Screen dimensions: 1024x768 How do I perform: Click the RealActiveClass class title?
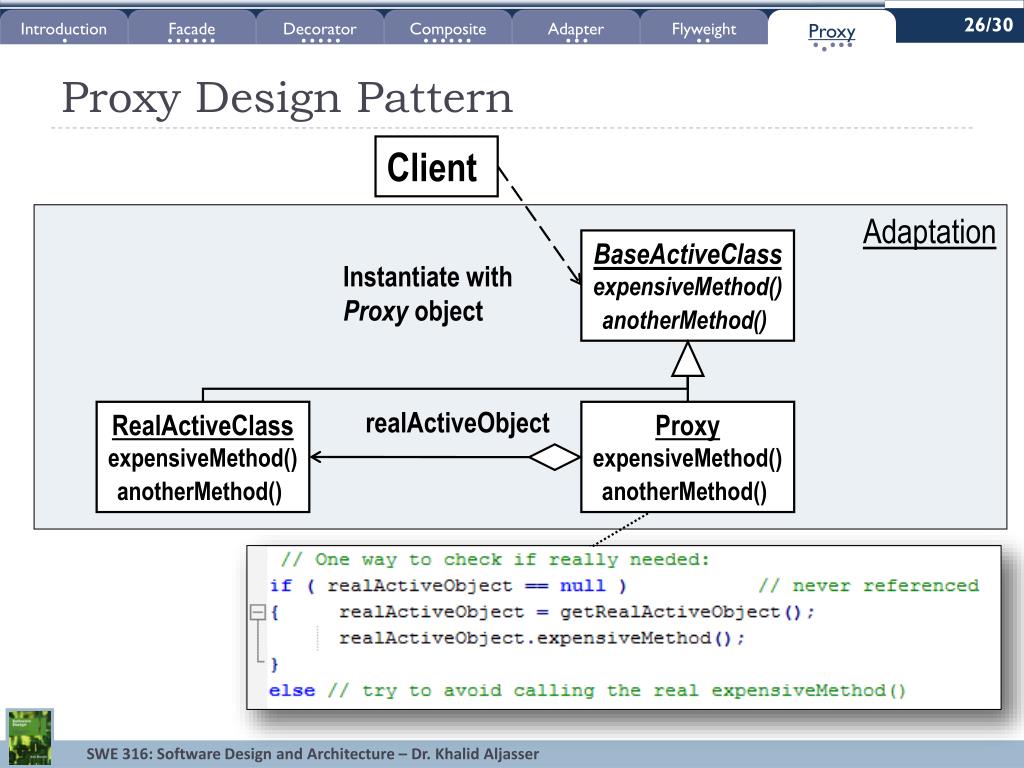click(202, 426)
